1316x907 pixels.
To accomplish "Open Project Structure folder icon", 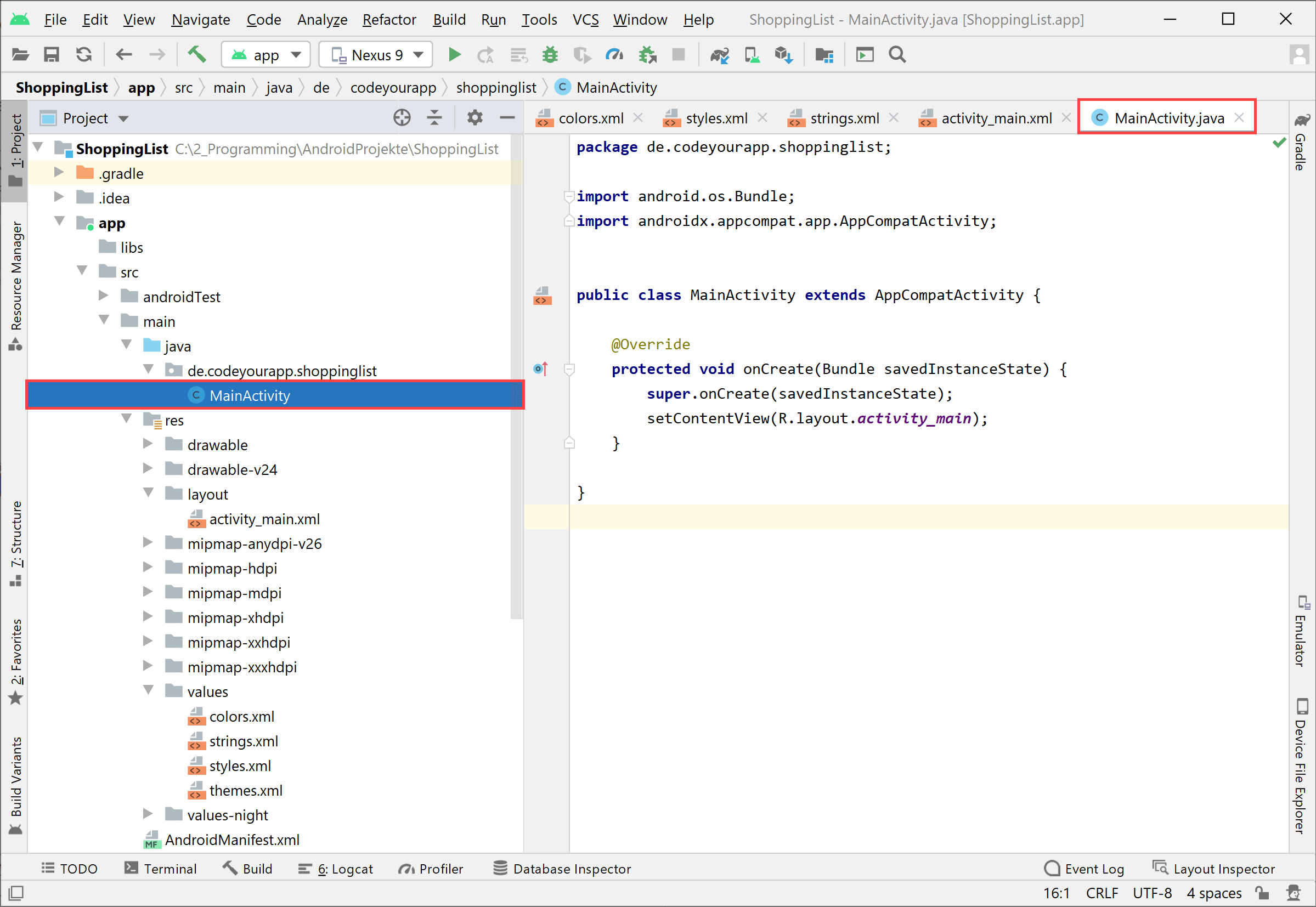I will 824,55.
